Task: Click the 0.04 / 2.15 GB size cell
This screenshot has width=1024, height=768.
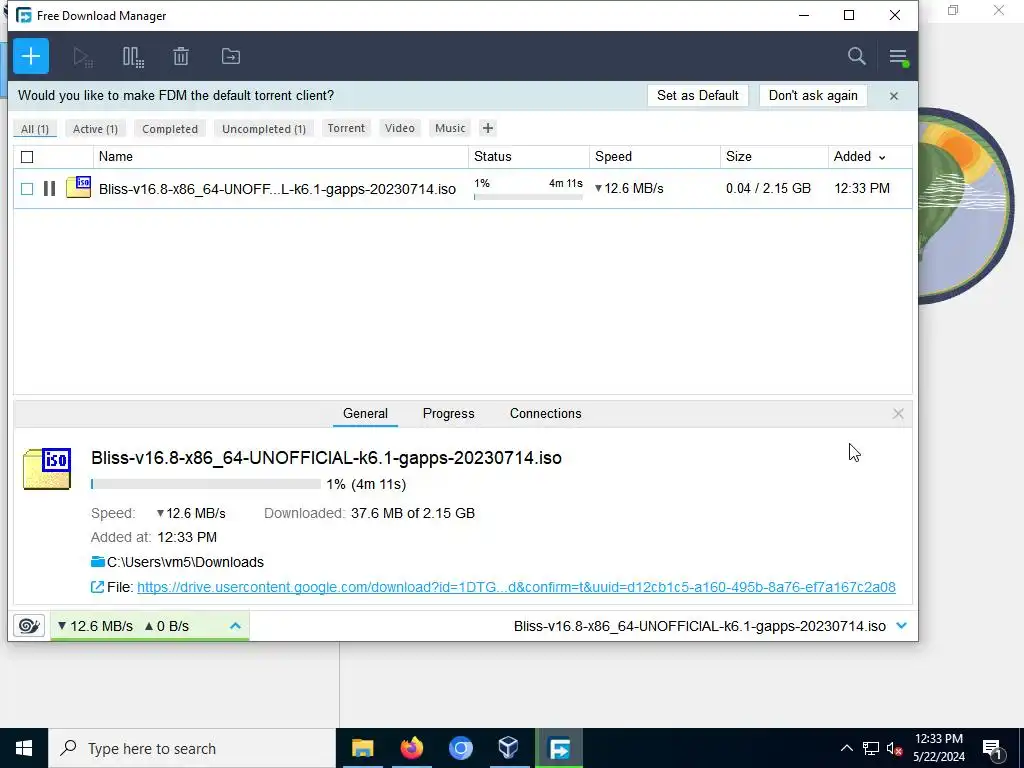Action: click(x=768, y=189)
